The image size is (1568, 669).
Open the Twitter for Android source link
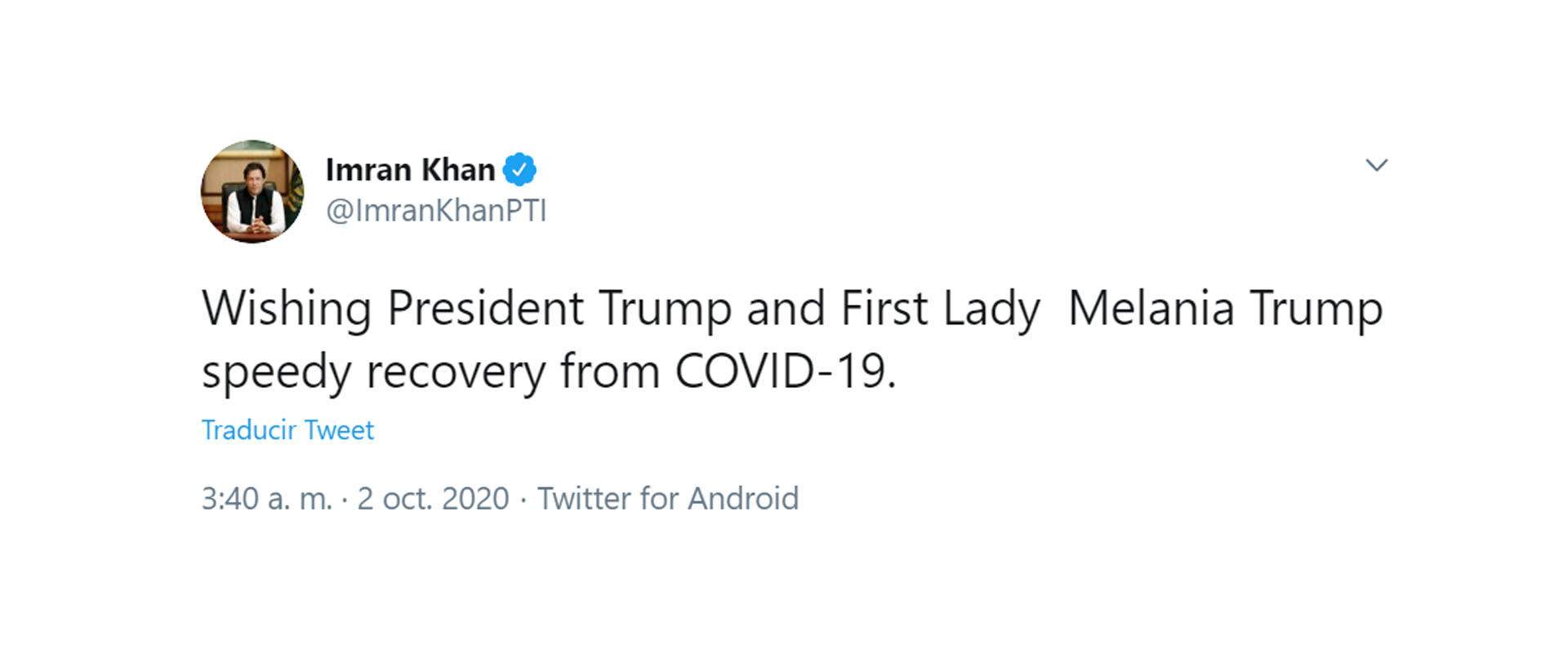pos(668,498)
